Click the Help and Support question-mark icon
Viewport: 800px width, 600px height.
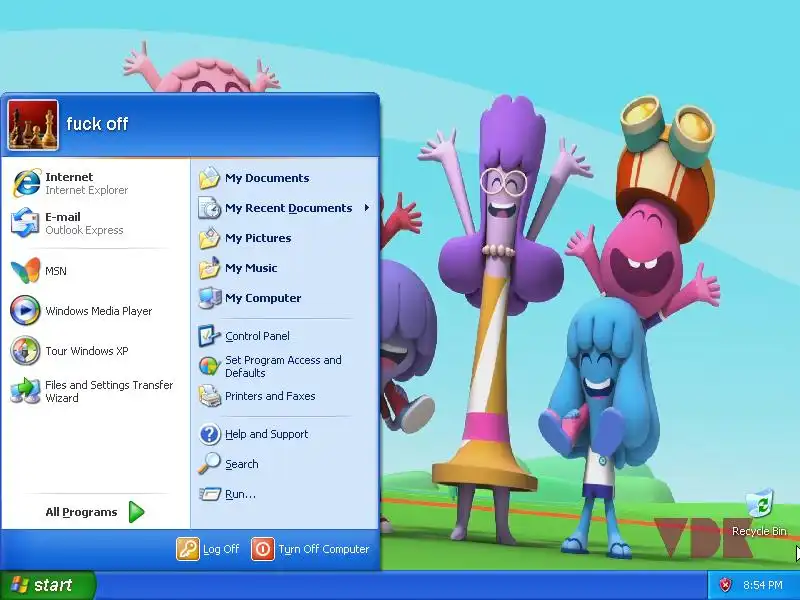(x=209, y=434)
